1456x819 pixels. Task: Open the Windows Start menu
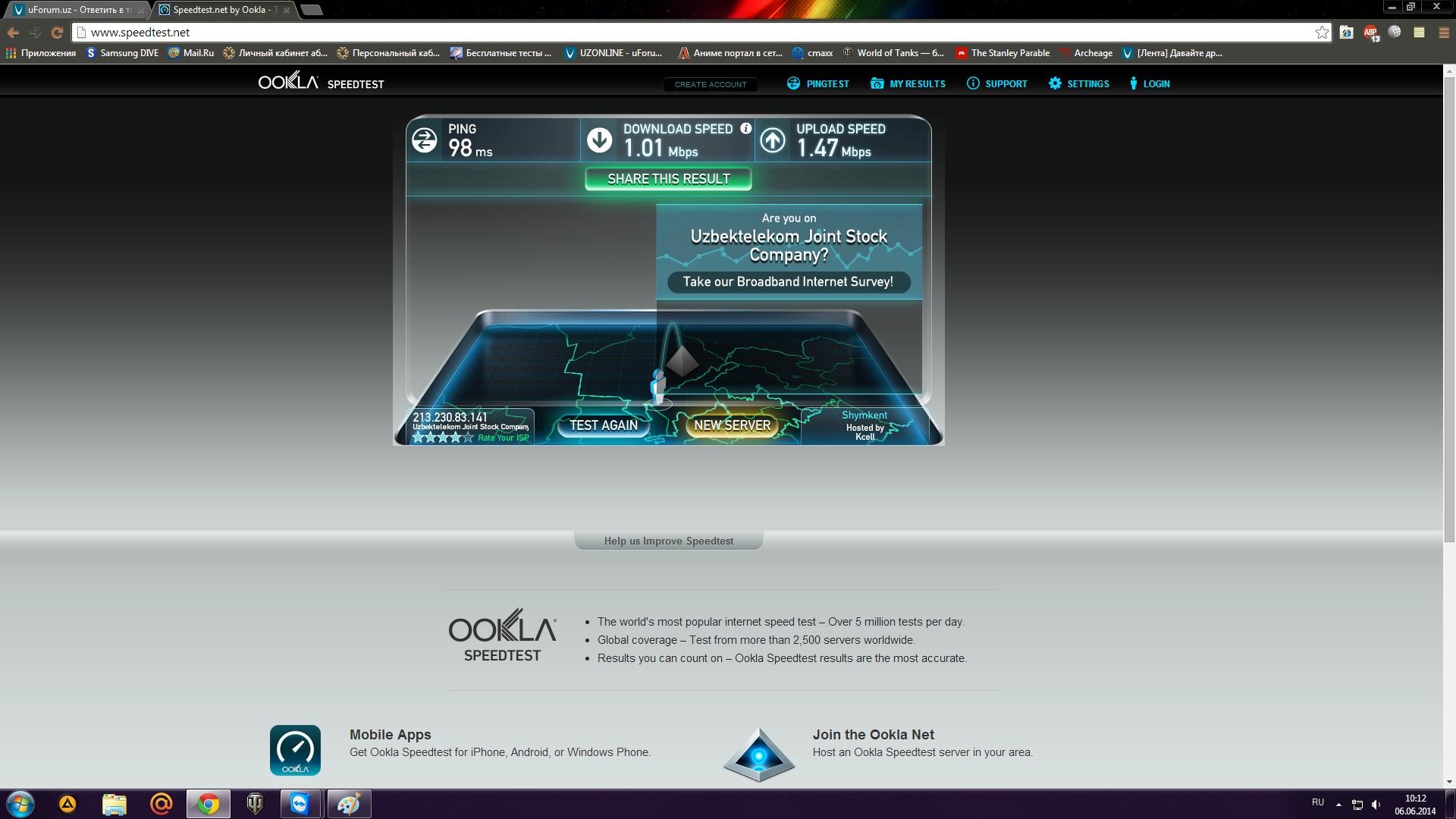click(x=20, y=804)
